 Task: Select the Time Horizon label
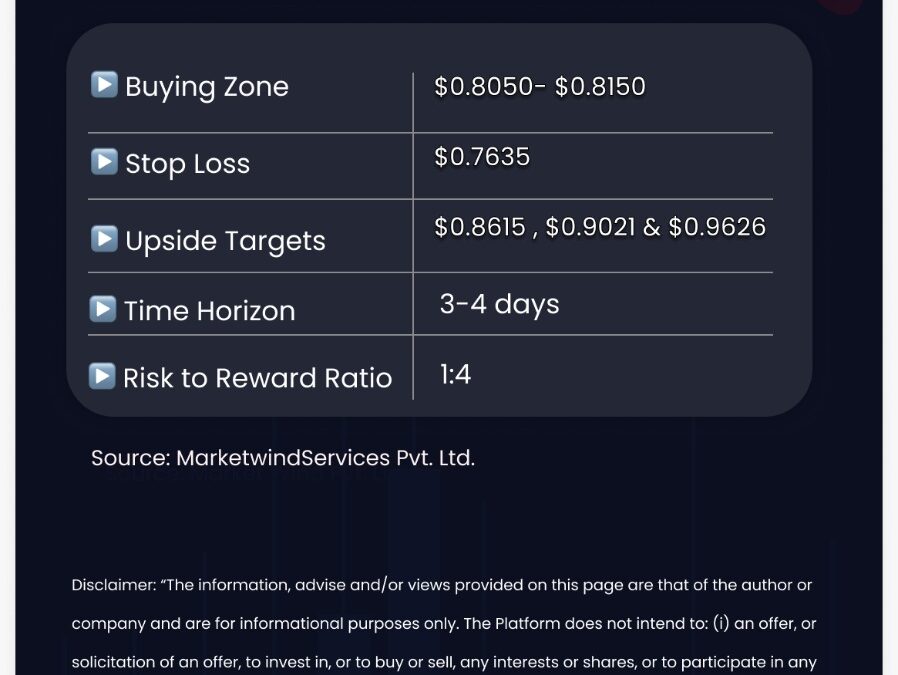tap(210, 311)
